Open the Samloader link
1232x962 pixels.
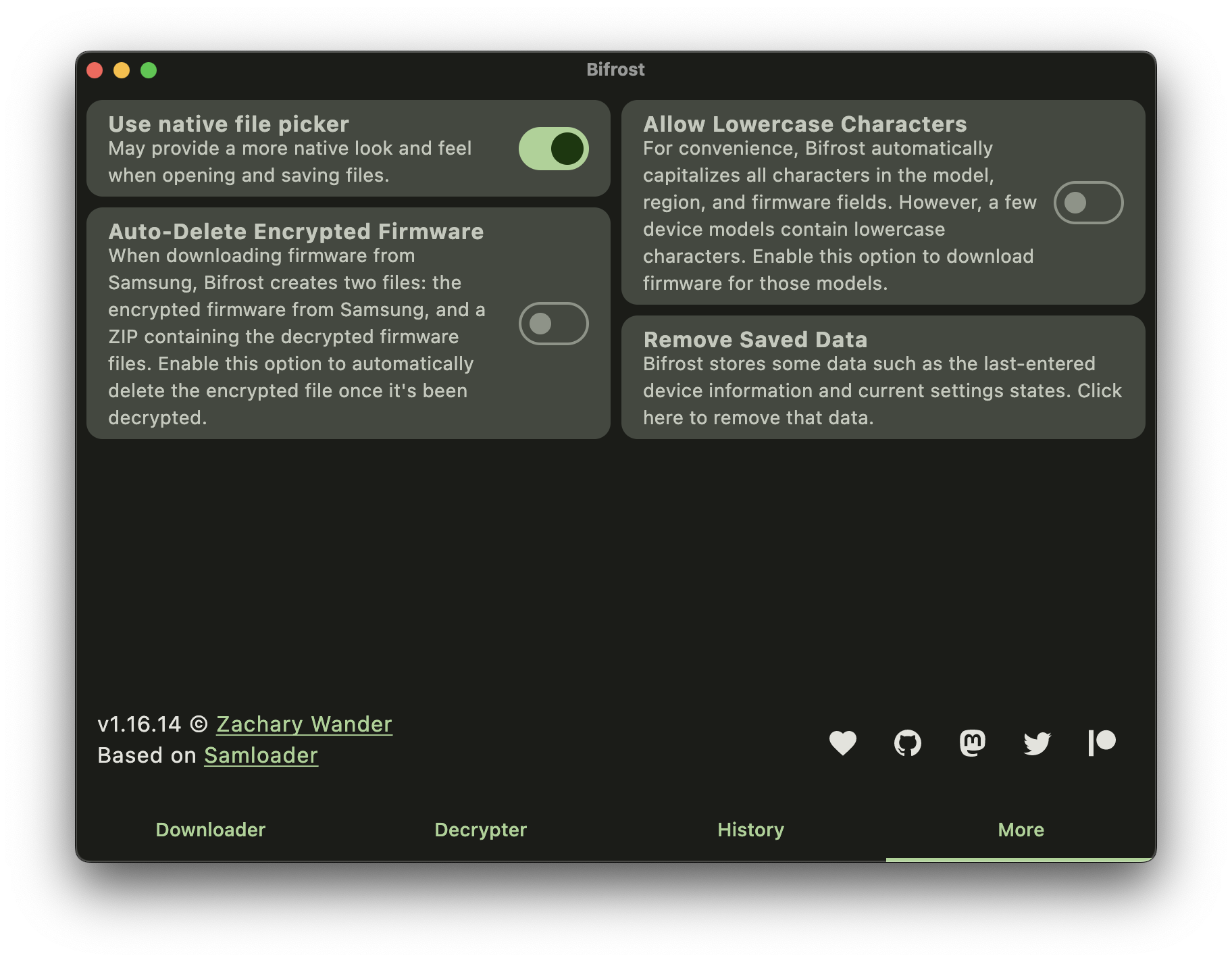point(261,755)
